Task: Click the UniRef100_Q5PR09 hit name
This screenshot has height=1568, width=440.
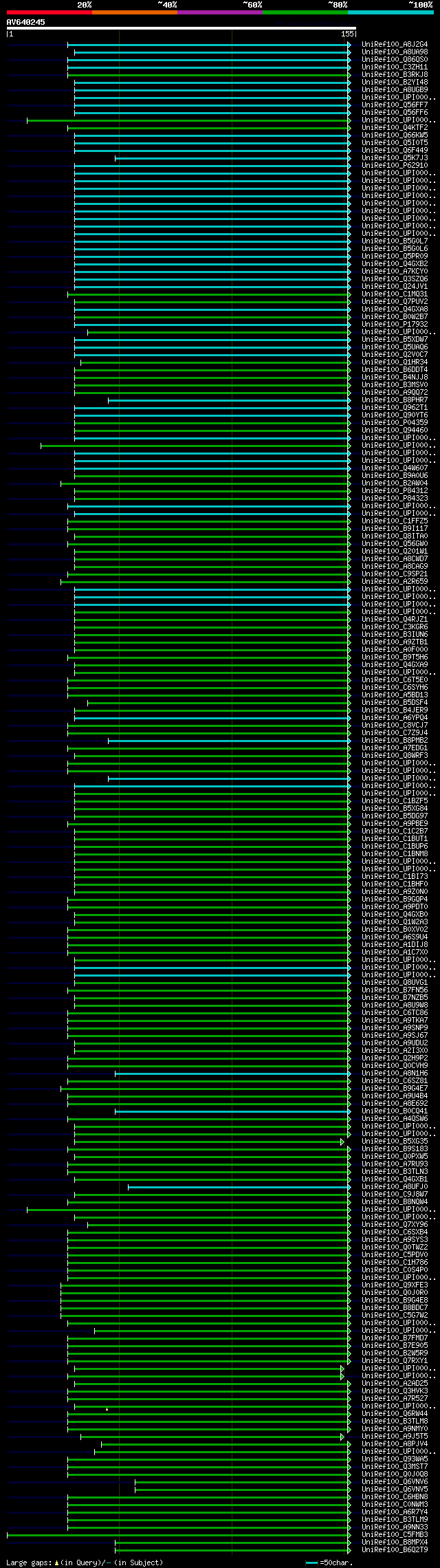Action: pos(395,256)
